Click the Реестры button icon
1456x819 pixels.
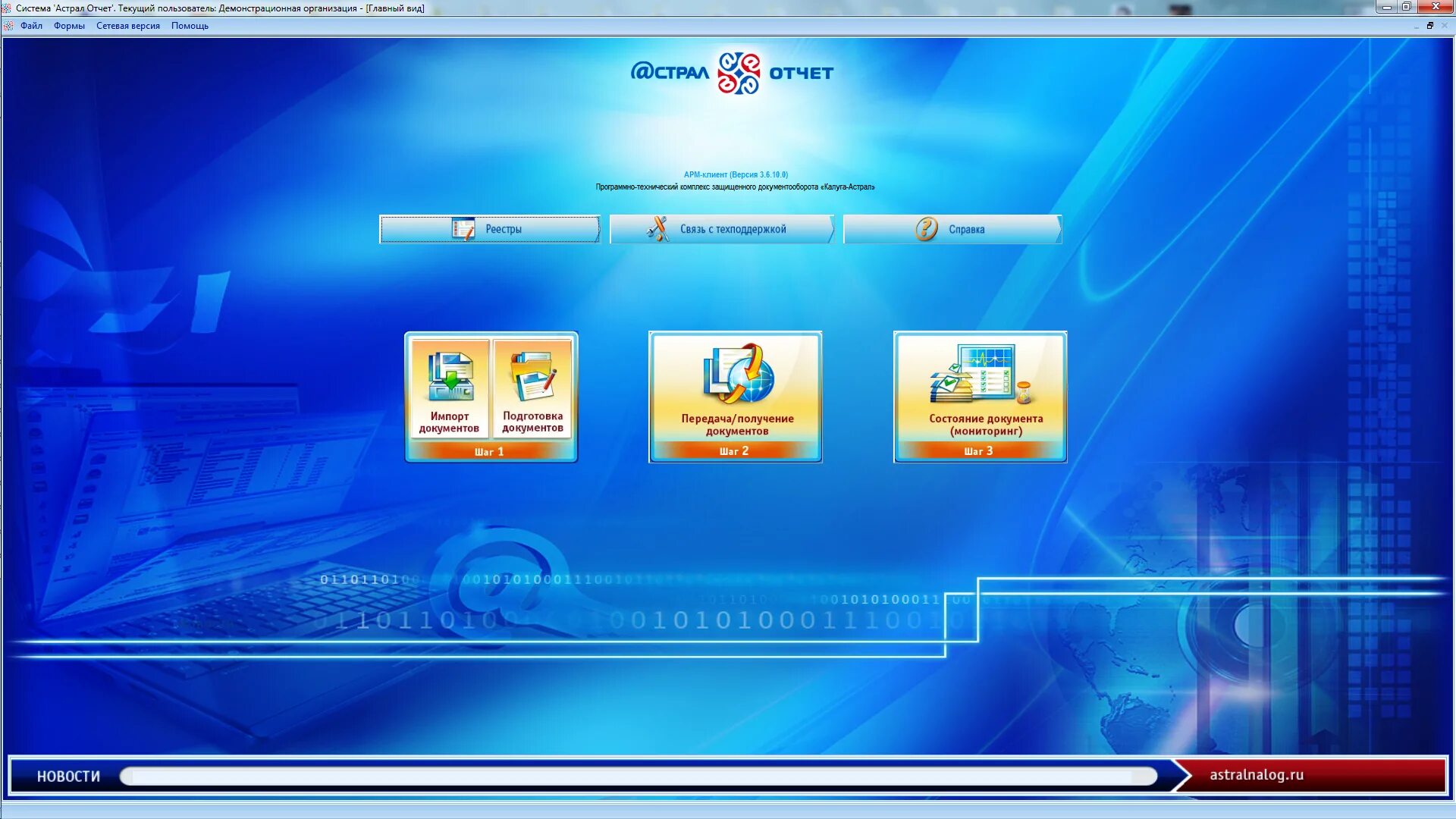pos(463,229)
